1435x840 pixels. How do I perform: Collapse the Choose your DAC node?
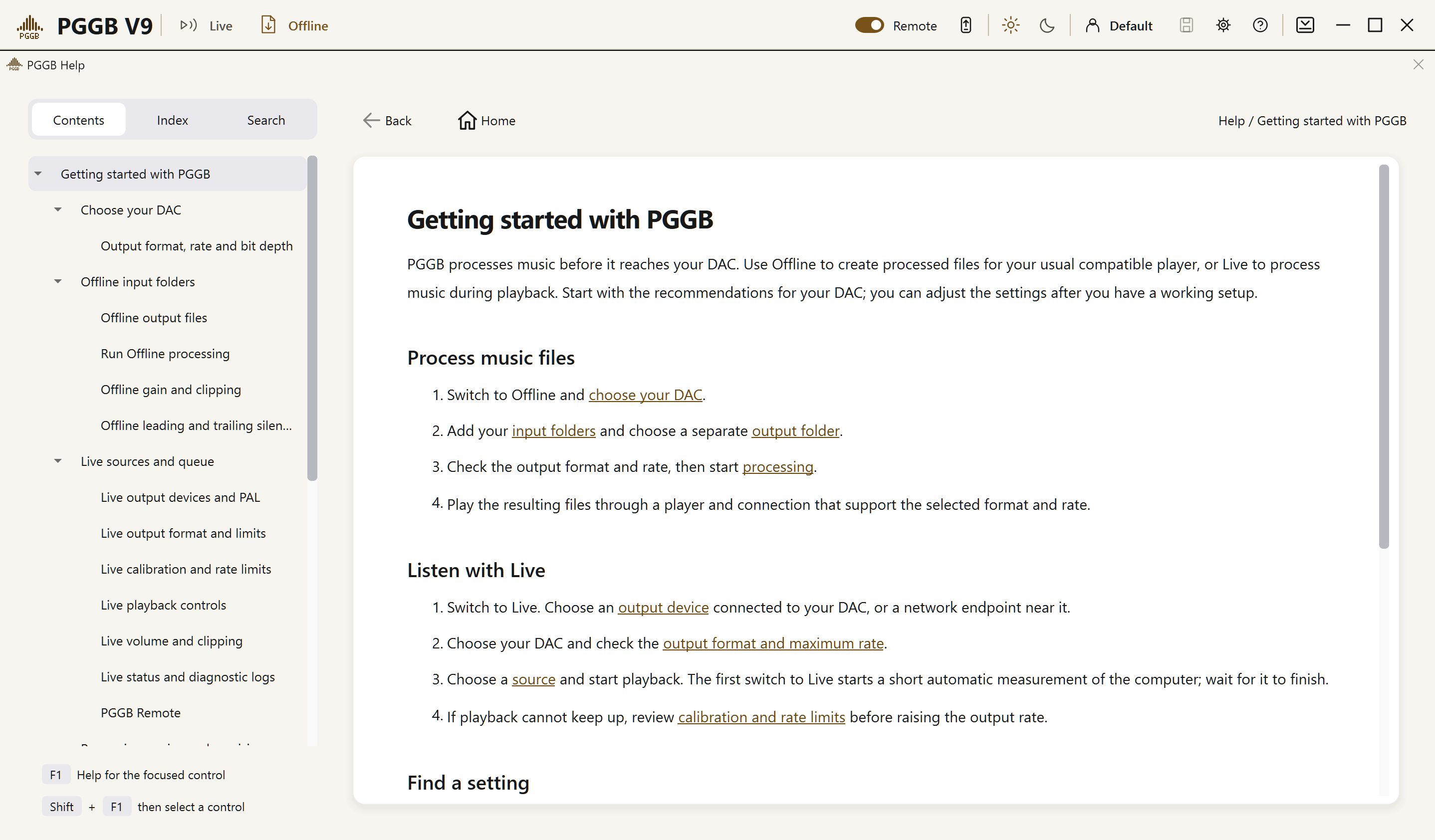58,210
